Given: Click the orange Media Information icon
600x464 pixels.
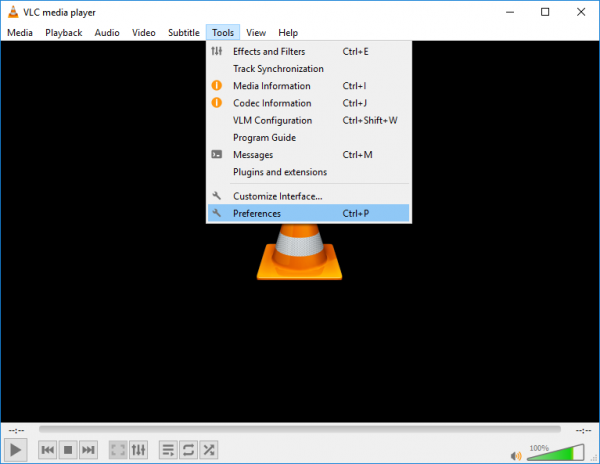Looking at the screenshot, I should [217, 85].
